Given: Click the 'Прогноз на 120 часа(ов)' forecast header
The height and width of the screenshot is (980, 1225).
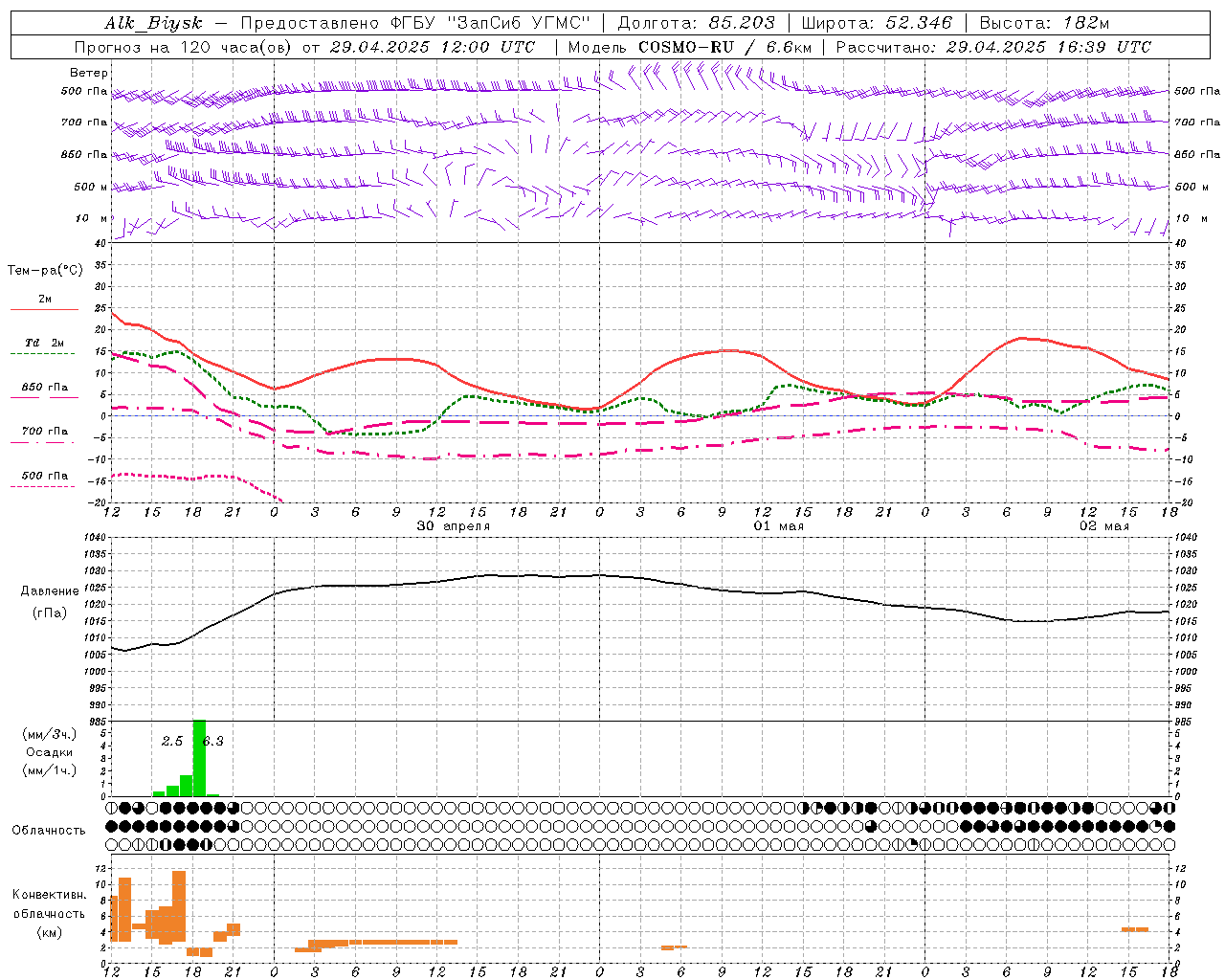Looking at the screenshot, I should (x=183, y=47).
